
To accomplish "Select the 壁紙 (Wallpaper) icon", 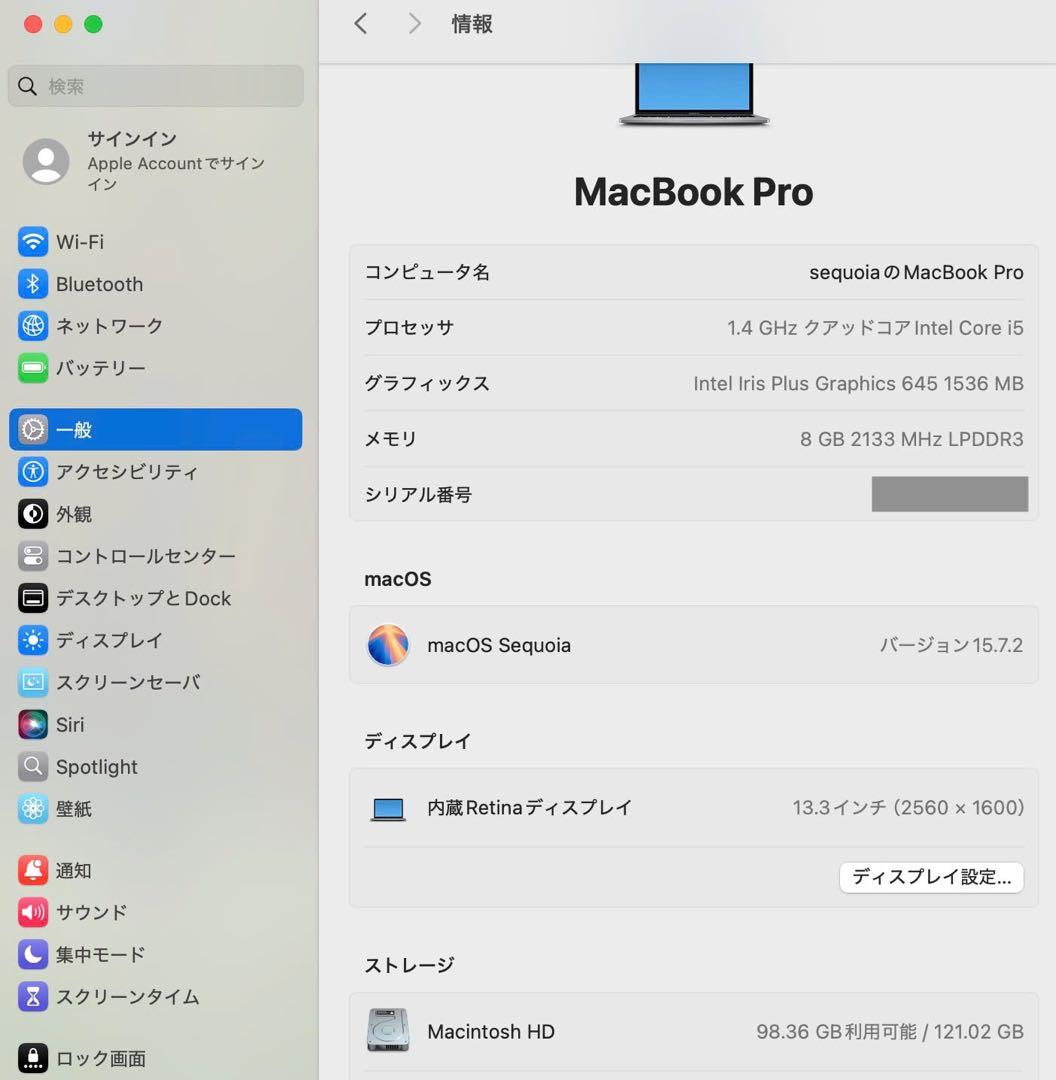I will click(x=33, y=809).
